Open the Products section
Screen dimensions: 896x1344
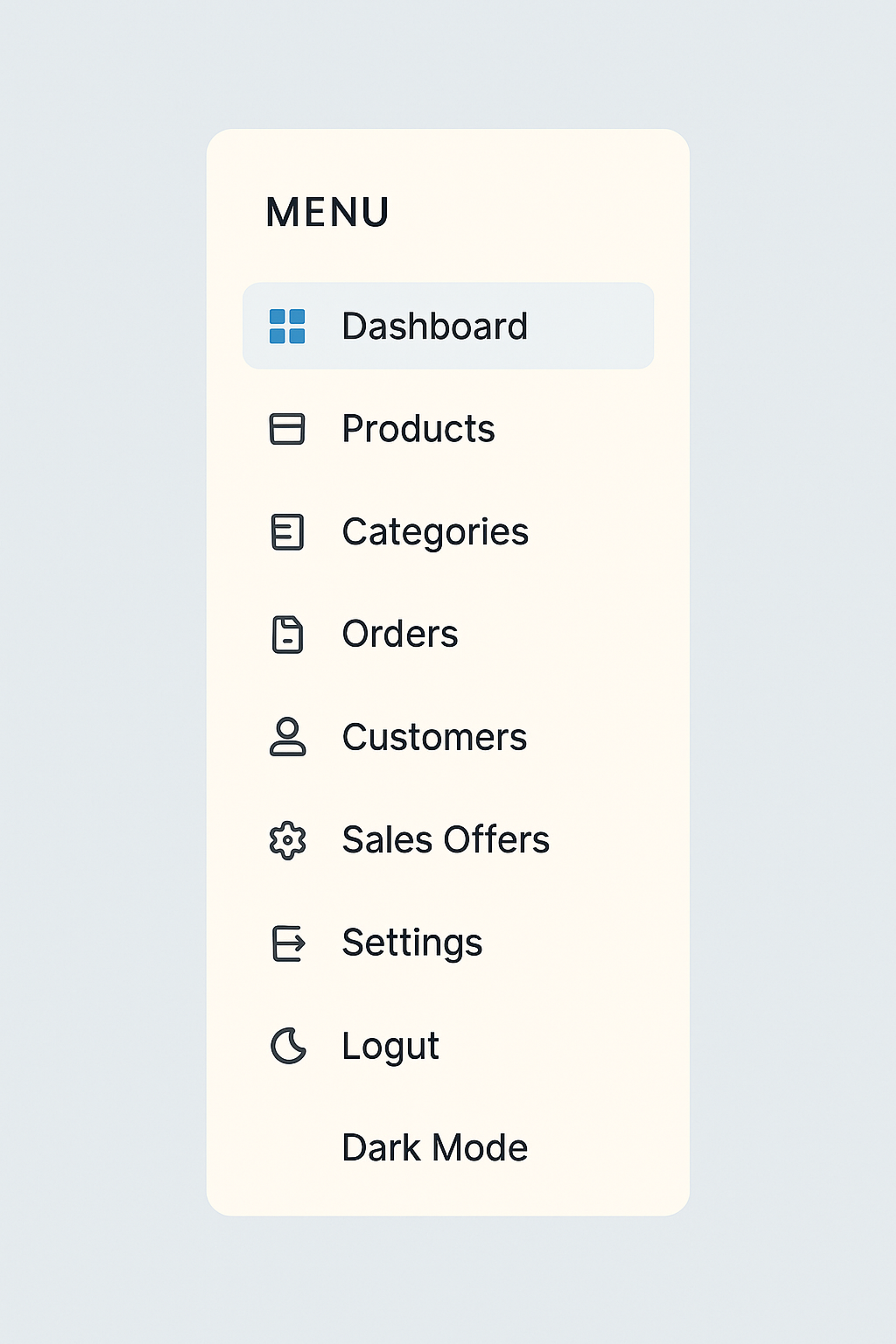click(x=418, y=429)
